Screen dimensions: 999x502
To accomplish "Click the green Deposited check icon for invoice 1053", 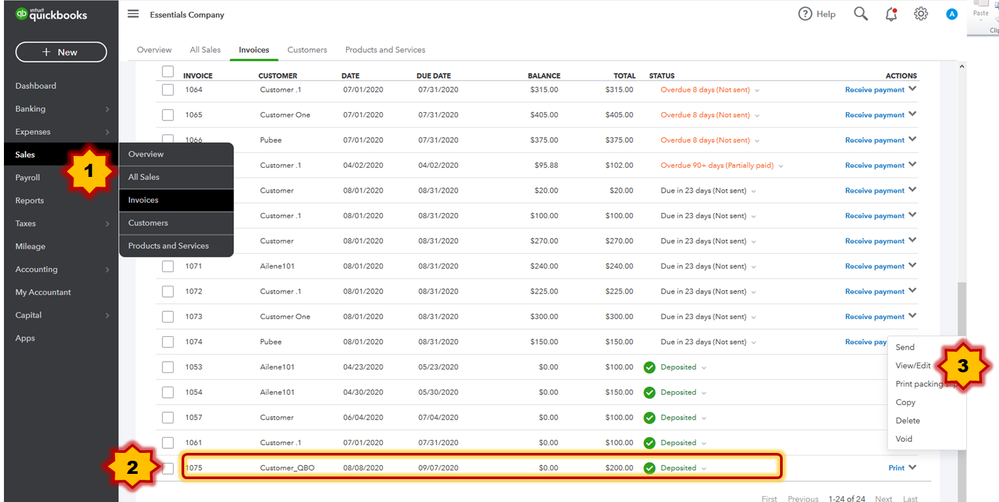I will tap(649, 367).
